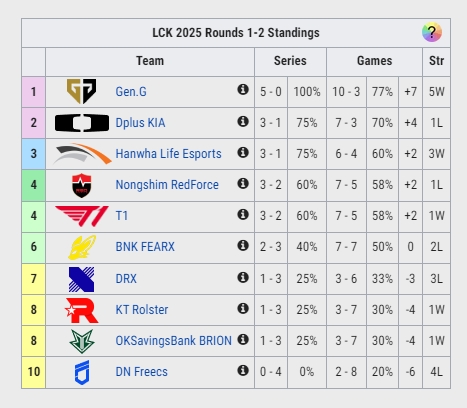Open the DN Freecs info icon
Image resolution: width=467 pixels, height=408 pixels.
(x=243, y=370)
